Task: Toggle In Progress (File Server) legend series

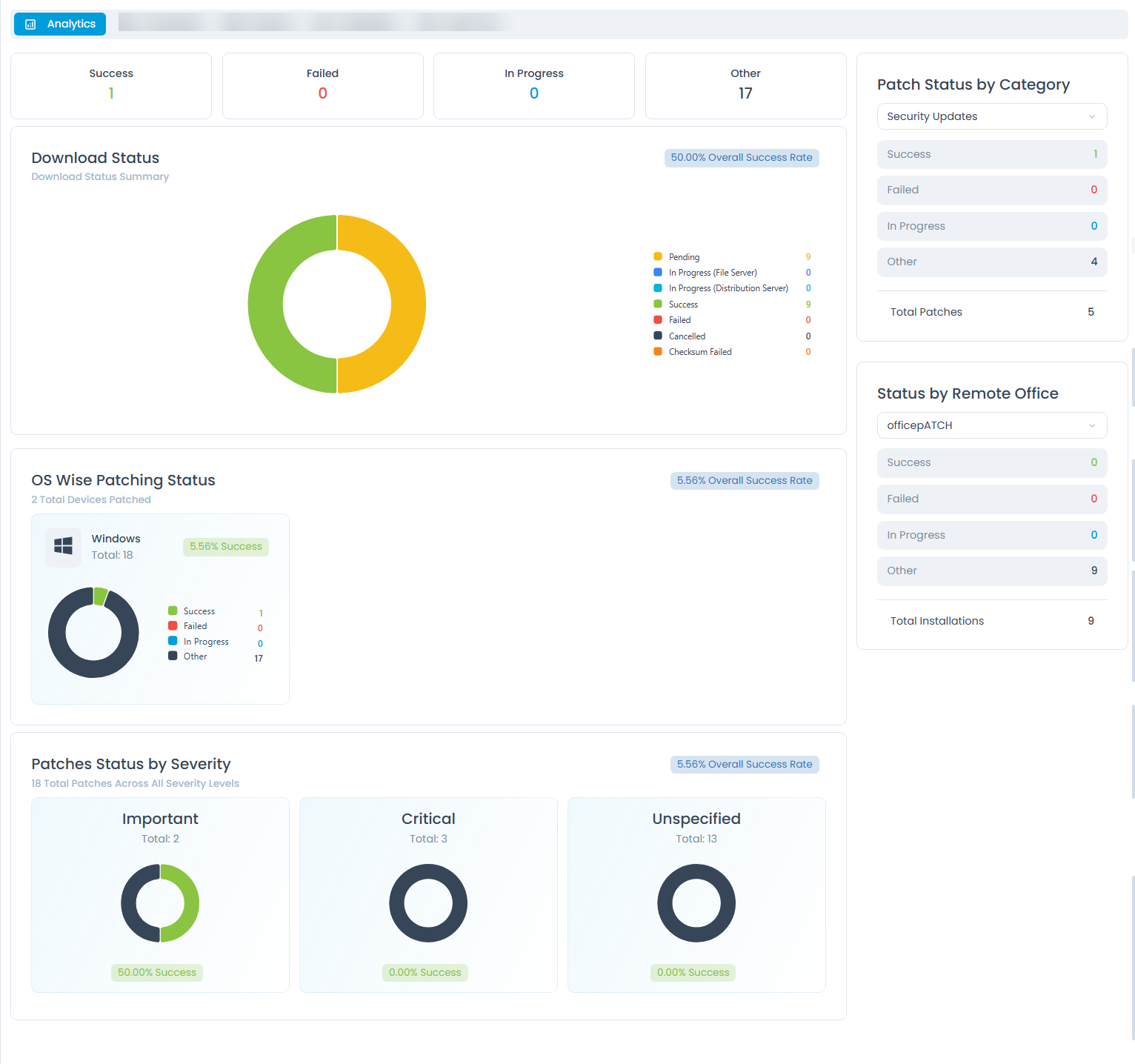Action: pos(712,273)
